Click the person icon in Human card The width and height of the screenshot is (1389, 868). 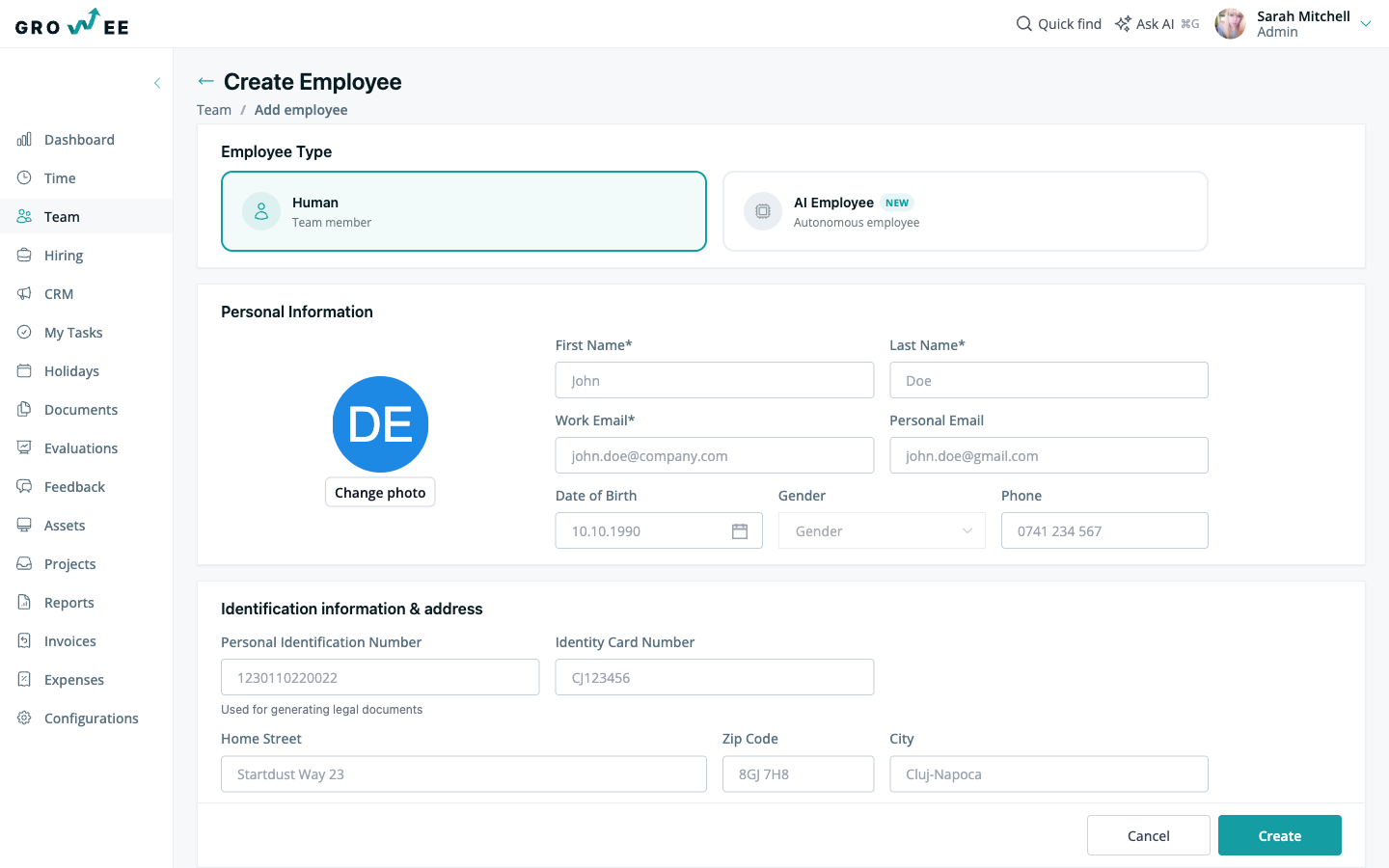(x=261, y=211)
